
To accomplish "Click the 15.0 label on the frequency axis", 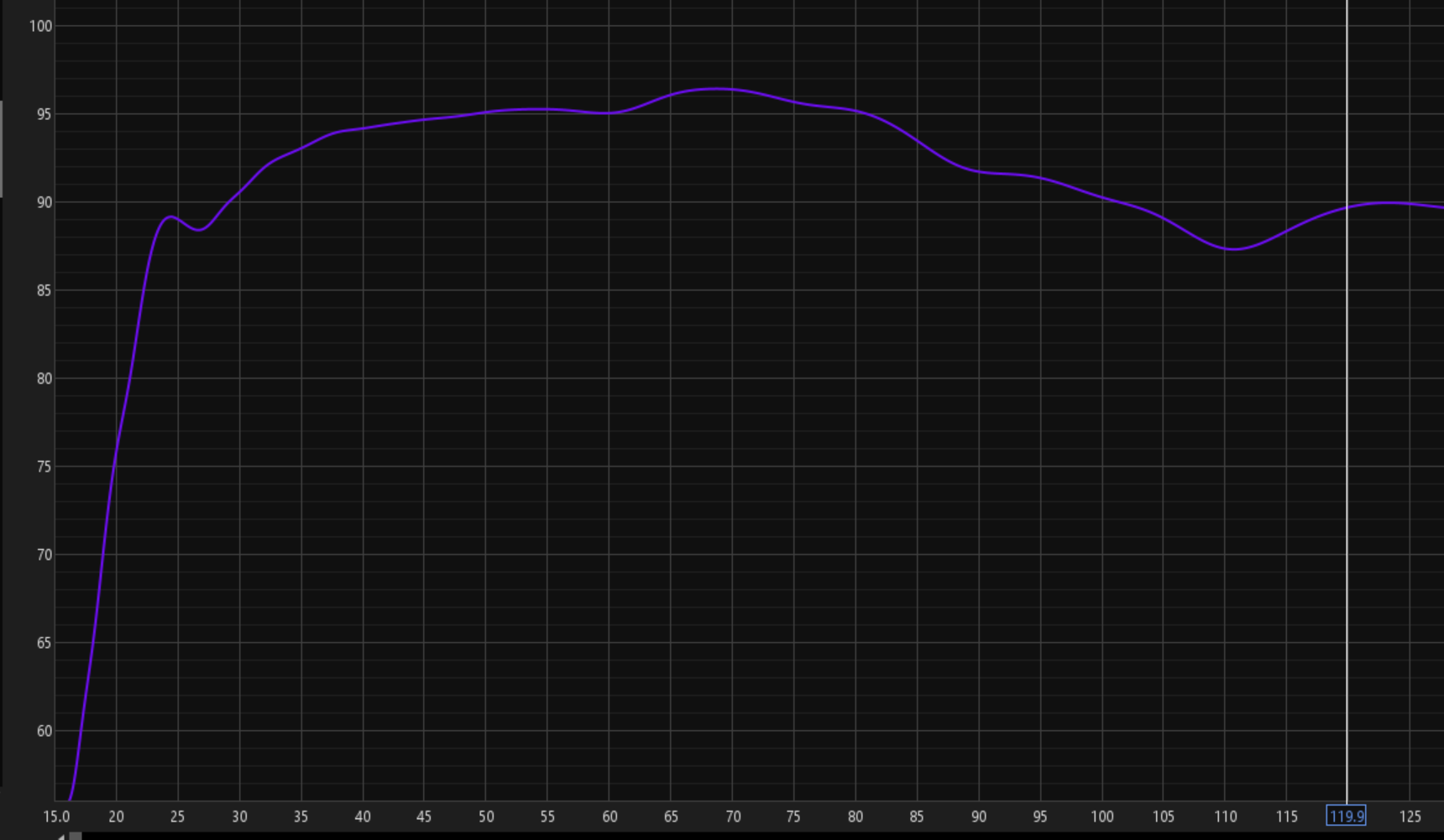I will (x=56, y=817).
